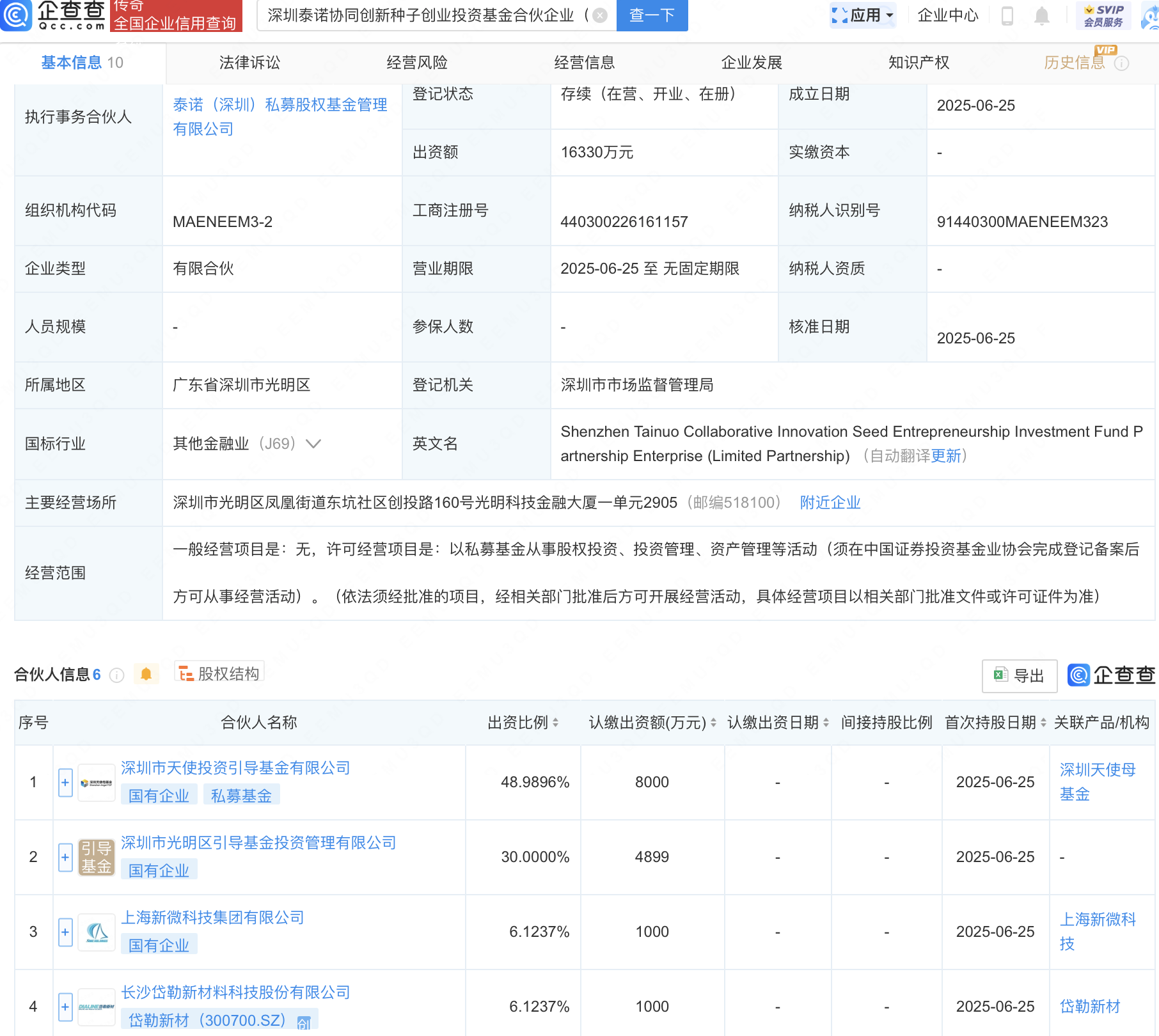Select registration number 440300226161157

click(624, 222)
